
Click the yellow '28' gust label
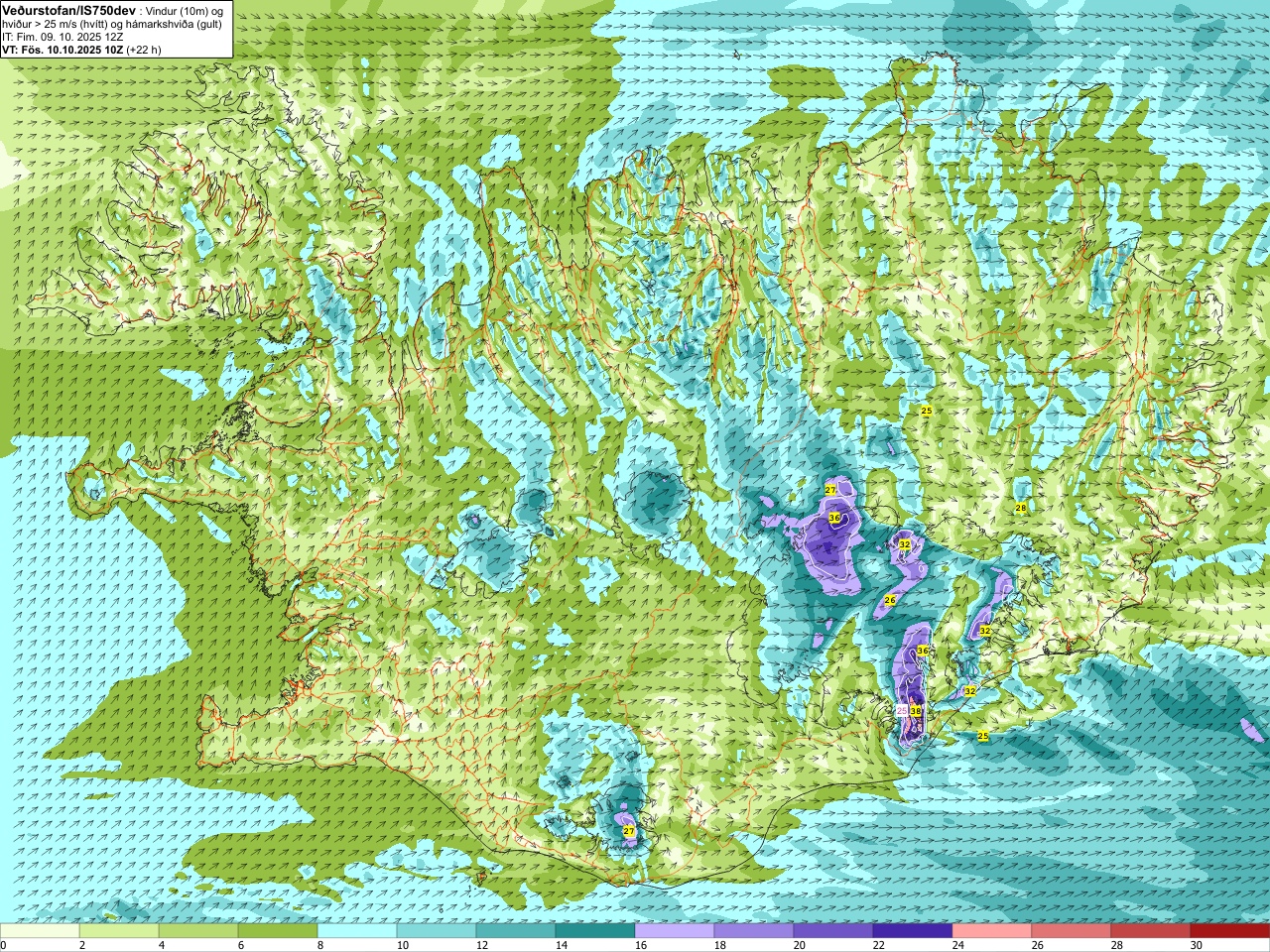point(1020,508)
